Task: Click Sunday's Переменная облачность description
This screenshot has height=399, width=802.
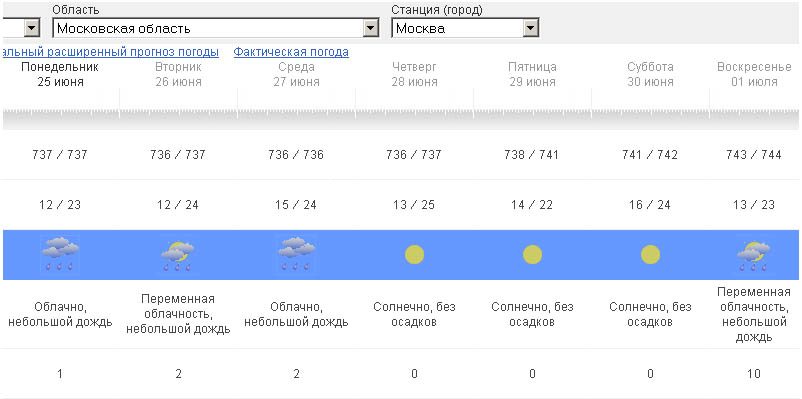Action: (753, 315)
